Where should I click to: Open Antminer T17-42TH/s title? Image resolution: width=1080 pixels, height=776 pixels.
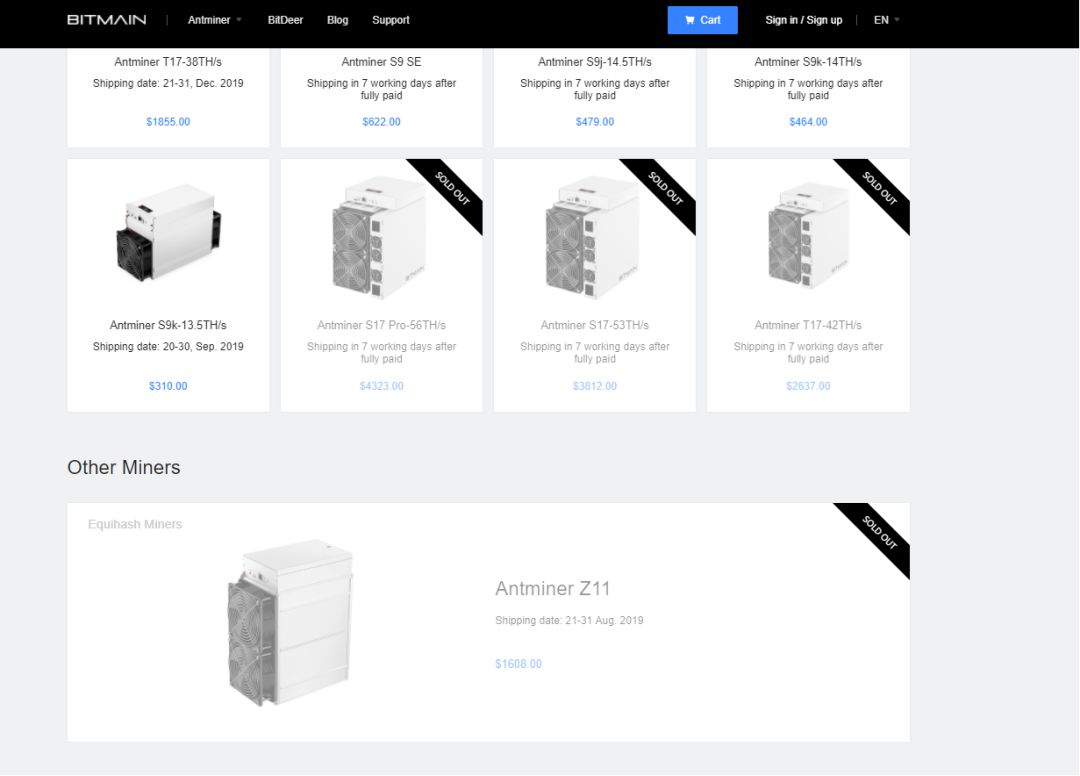pos(808,325)
